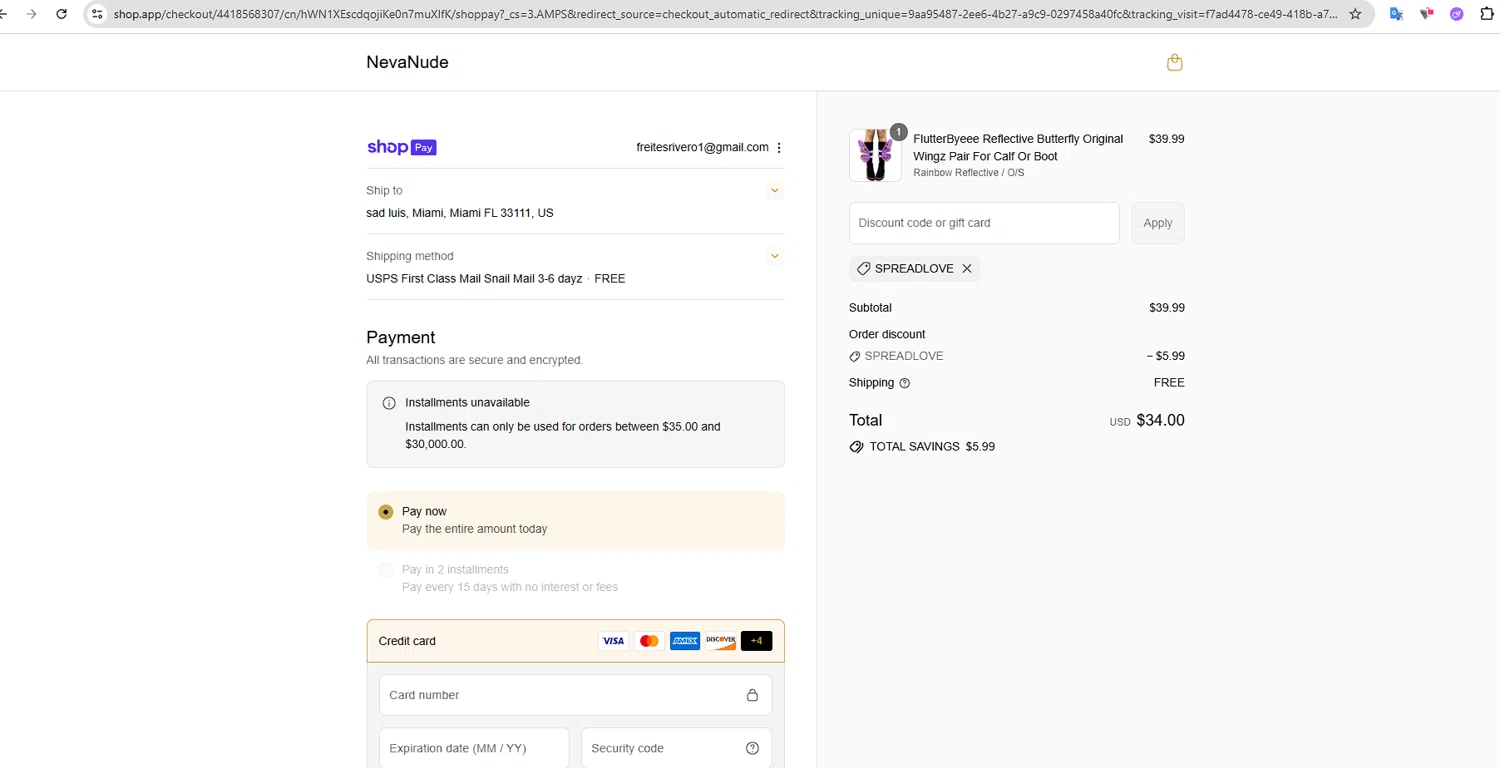Click the butterfly wings product thumbnail
This screenshot has height=768, width=1500.
point(875,155)
